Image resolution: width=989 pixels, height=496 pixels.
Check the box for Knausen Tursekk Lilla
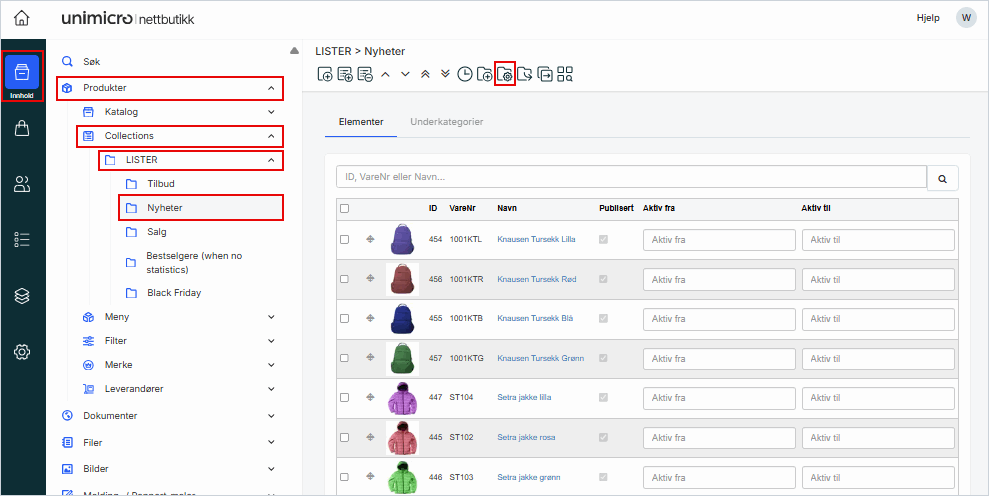pyautogui.click(x=345, y=240)
